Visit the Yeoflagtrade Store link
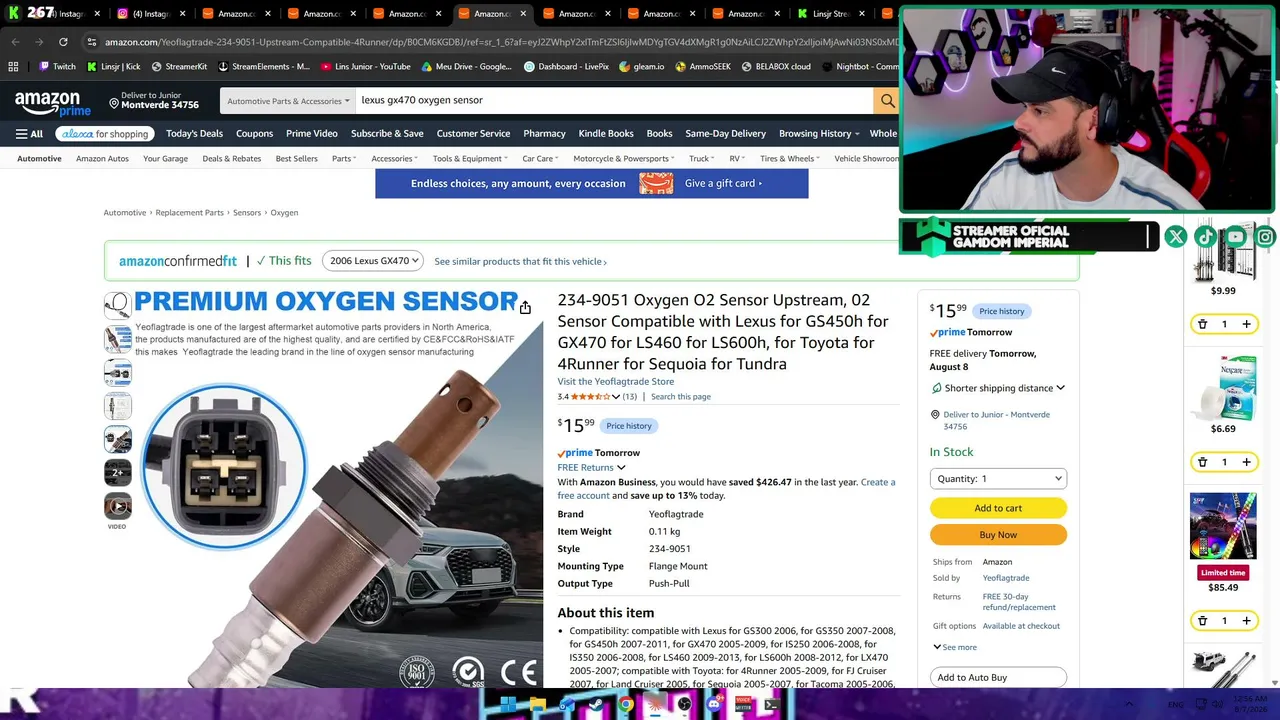 (x=616, y=382)
